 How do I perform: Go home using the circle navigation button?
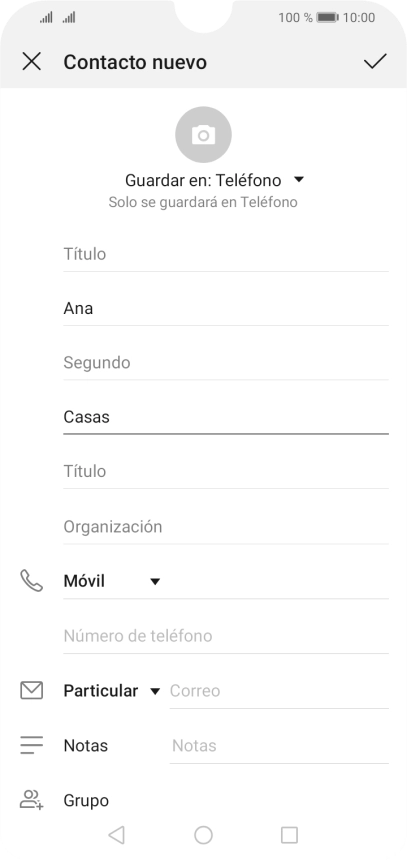point(204,835)
